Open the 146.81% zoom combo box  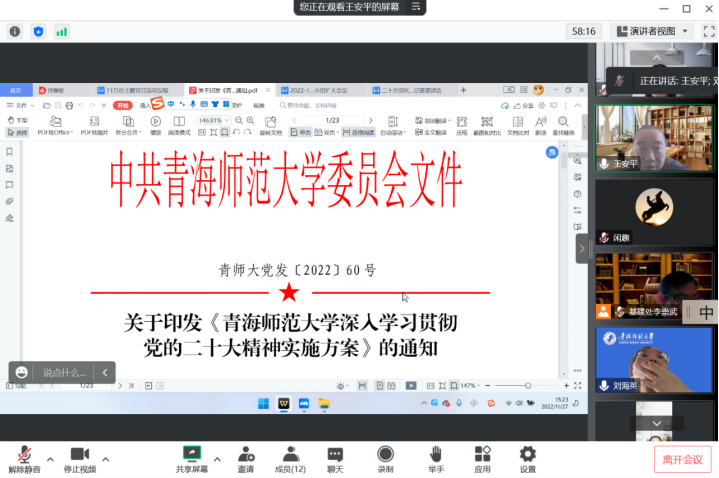tap(213, 120)
